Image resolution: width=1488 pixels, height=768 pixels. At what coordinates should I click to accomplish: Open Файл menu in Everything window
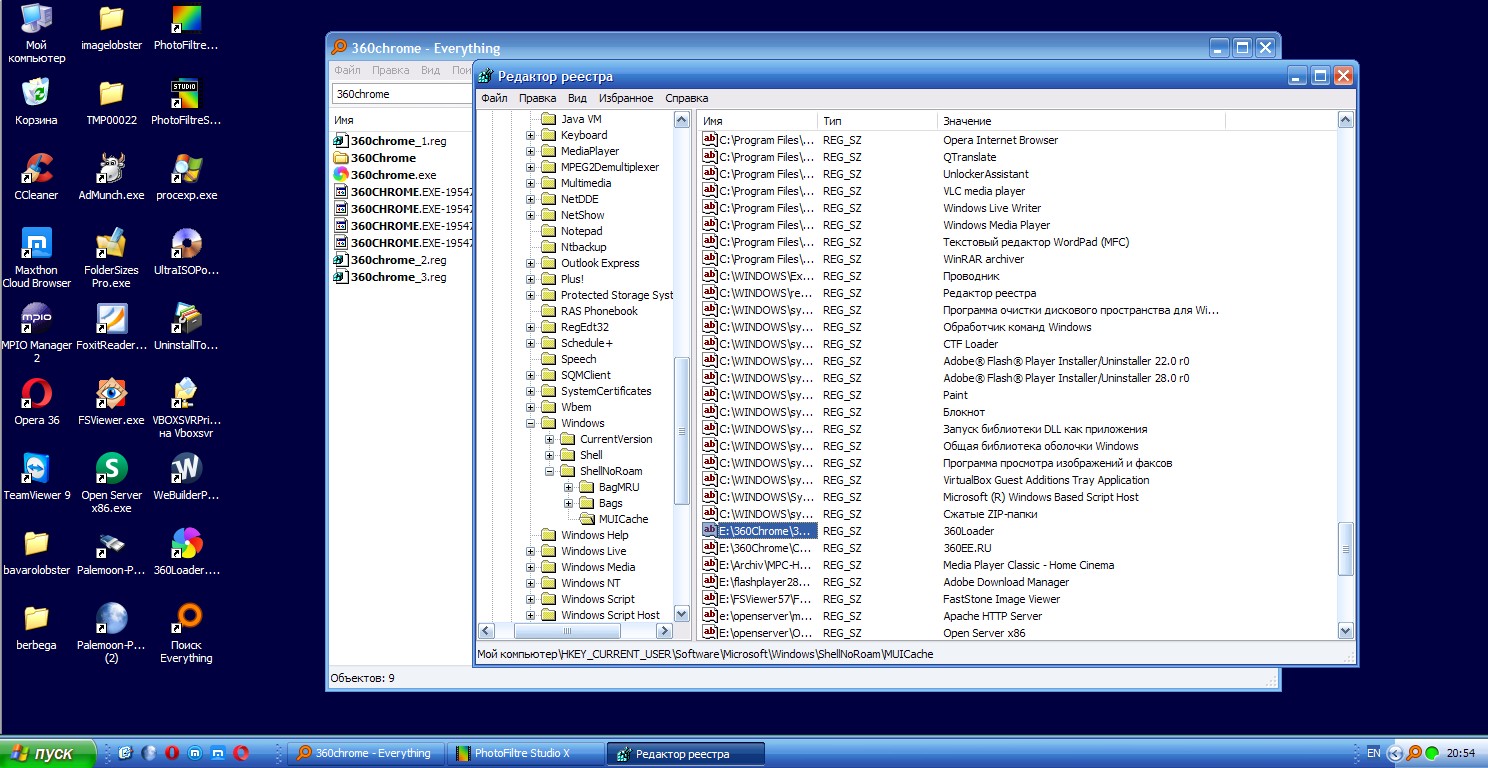[x=347, y=70]
